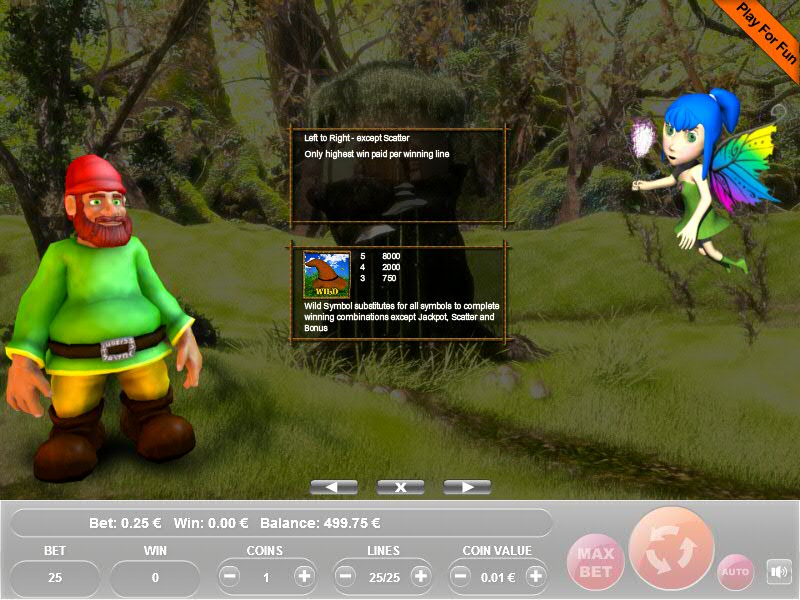The width and height of the screenshot is (800, 600).
Task: Click the MAX BET button
Action: pos(596,561)
